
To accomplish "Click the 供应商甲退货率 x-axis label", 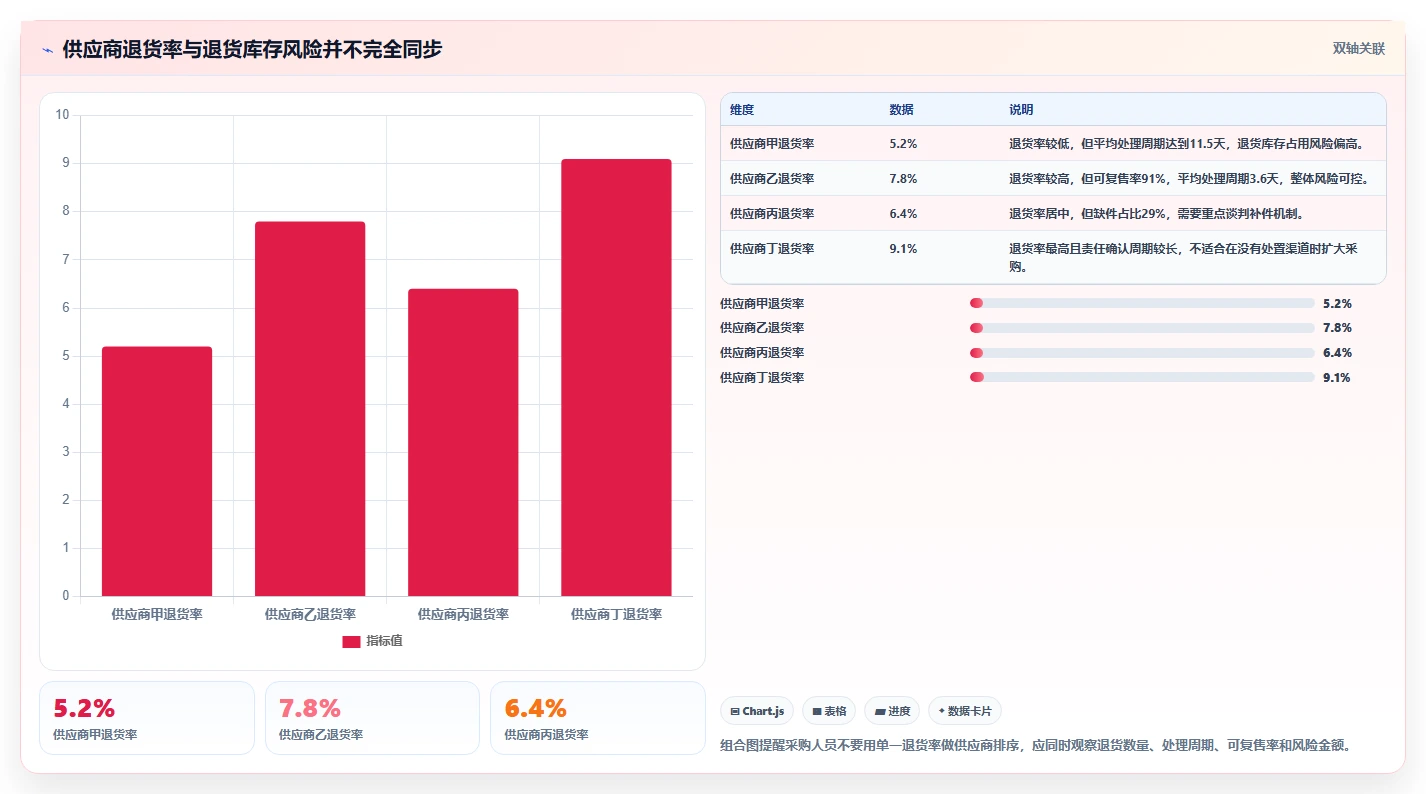I will (x=157, y=614).
